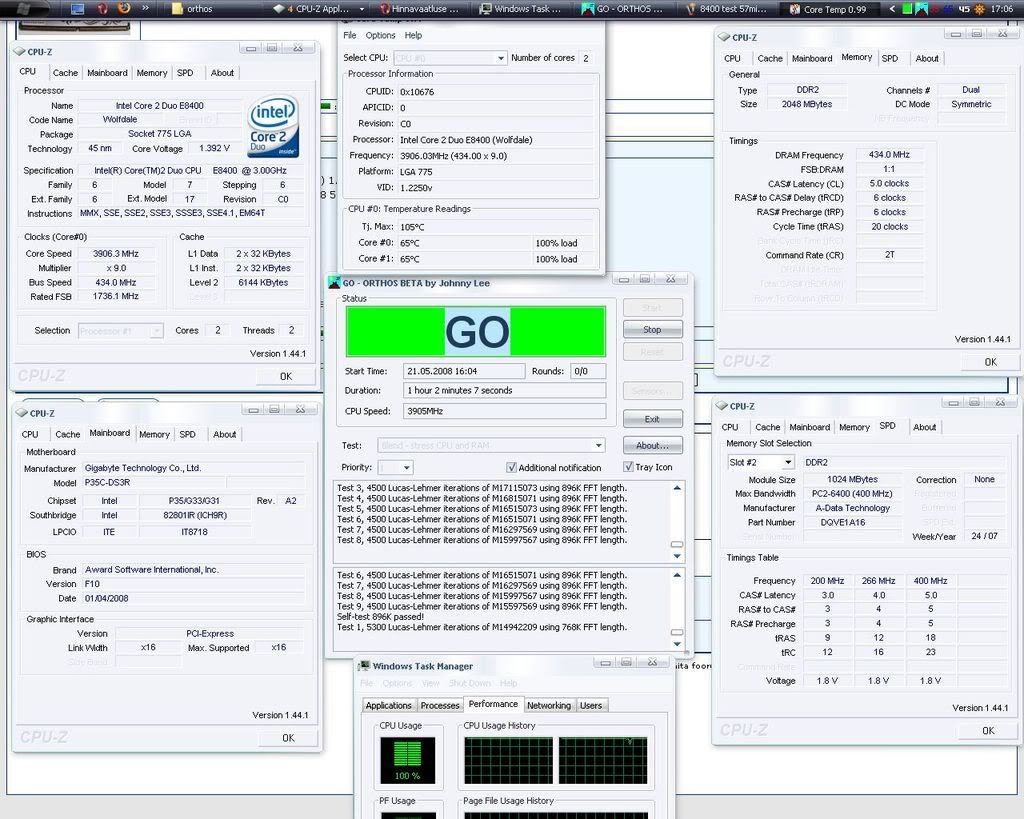Open Core Temp Help menu
The height and width of the screenshot is (819, 1024).
[413, 35]
